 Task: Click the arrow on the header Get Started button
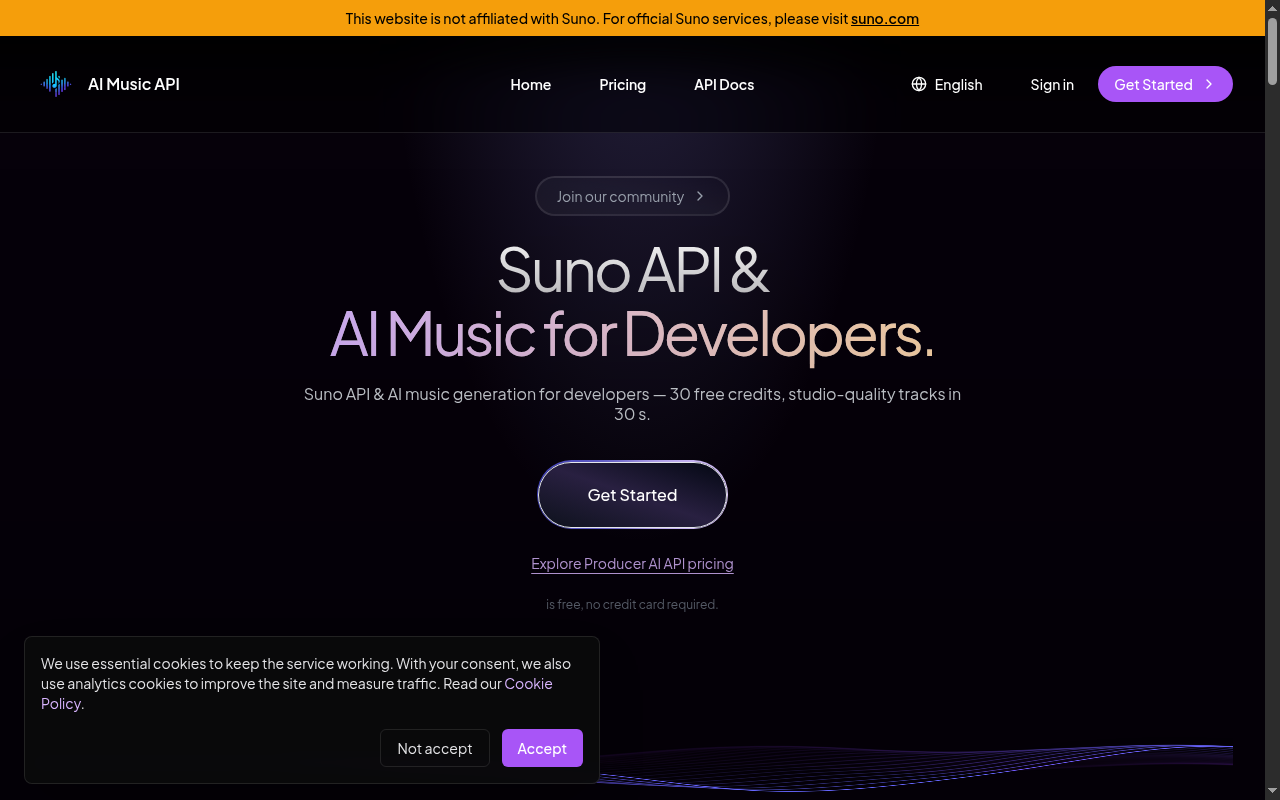click(x=1209, y=84)
